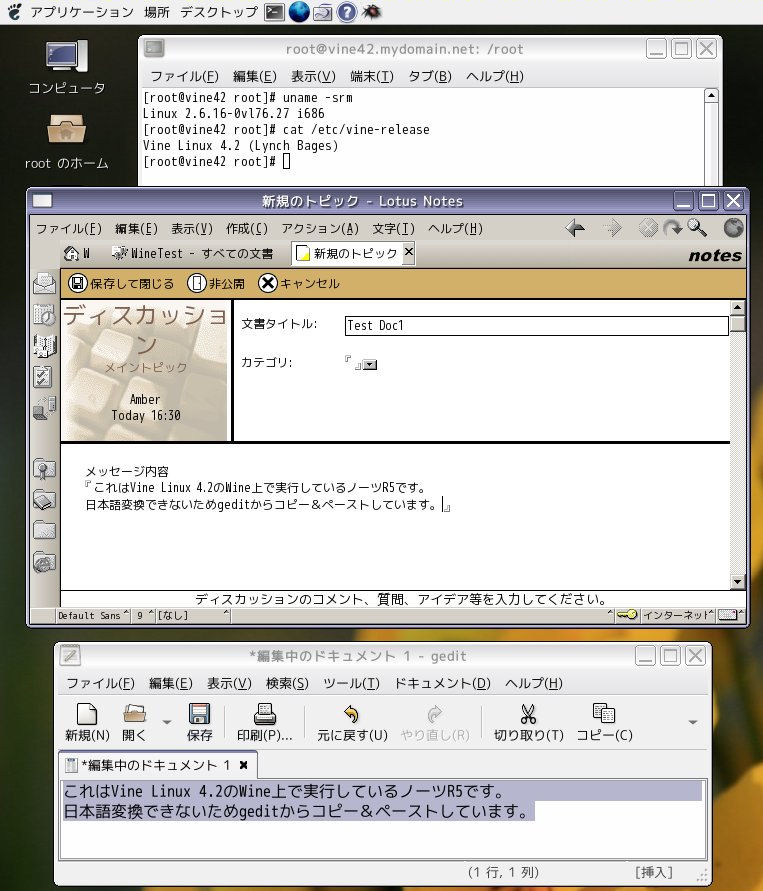Open the [なし] paragraph style selector

click(193, 615)
